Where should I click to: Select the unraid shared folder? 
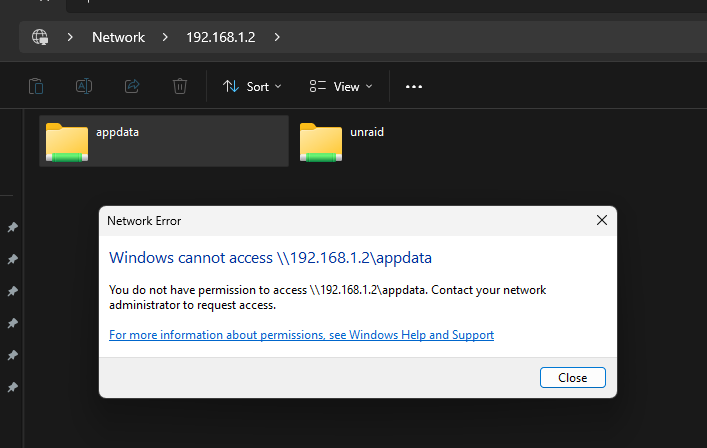click(343, 141)
